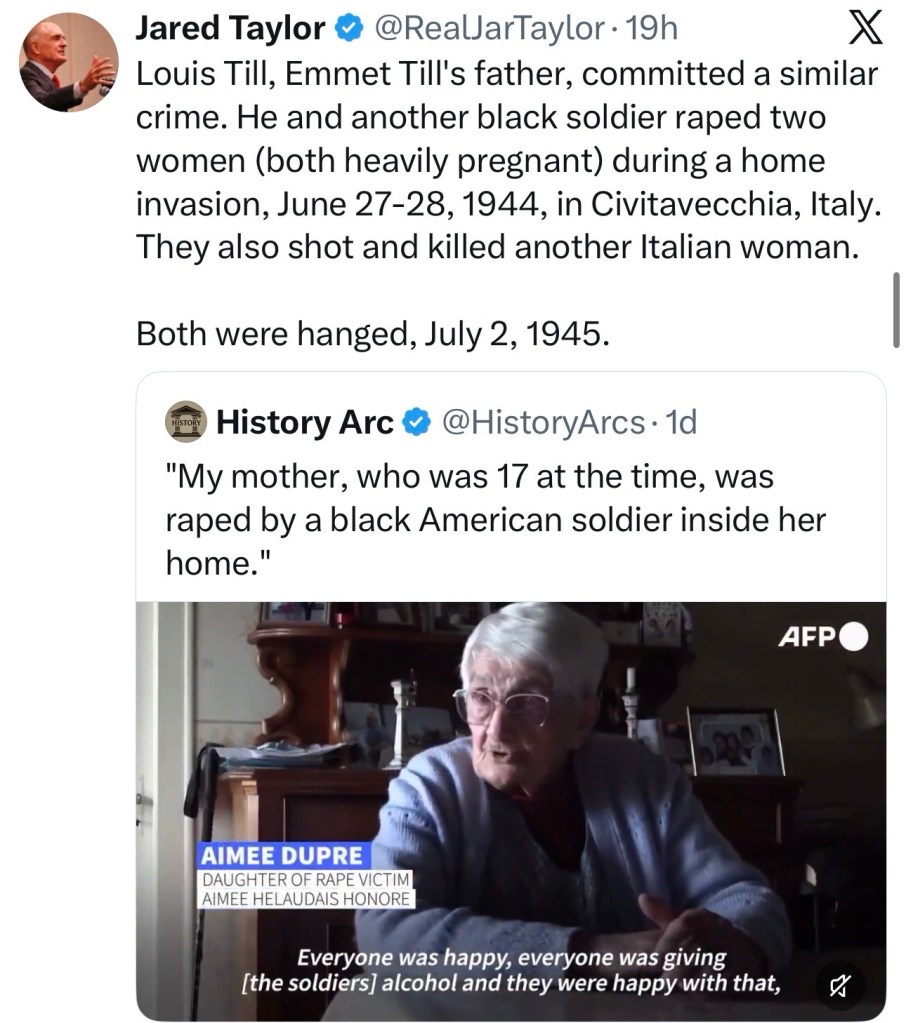Click the History Arc pillar logo avatar
The width and height of the screenshot is (906, 1023).
point(187,422)
